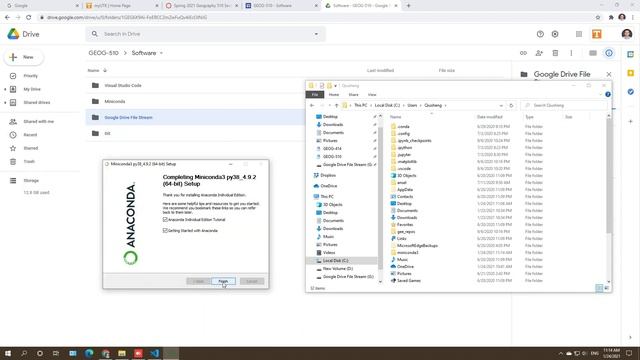The width and height of the screenshot is (640, 360).
Task: Reverse sort direction with the Name column arrow
Action: tap(105, 71)
